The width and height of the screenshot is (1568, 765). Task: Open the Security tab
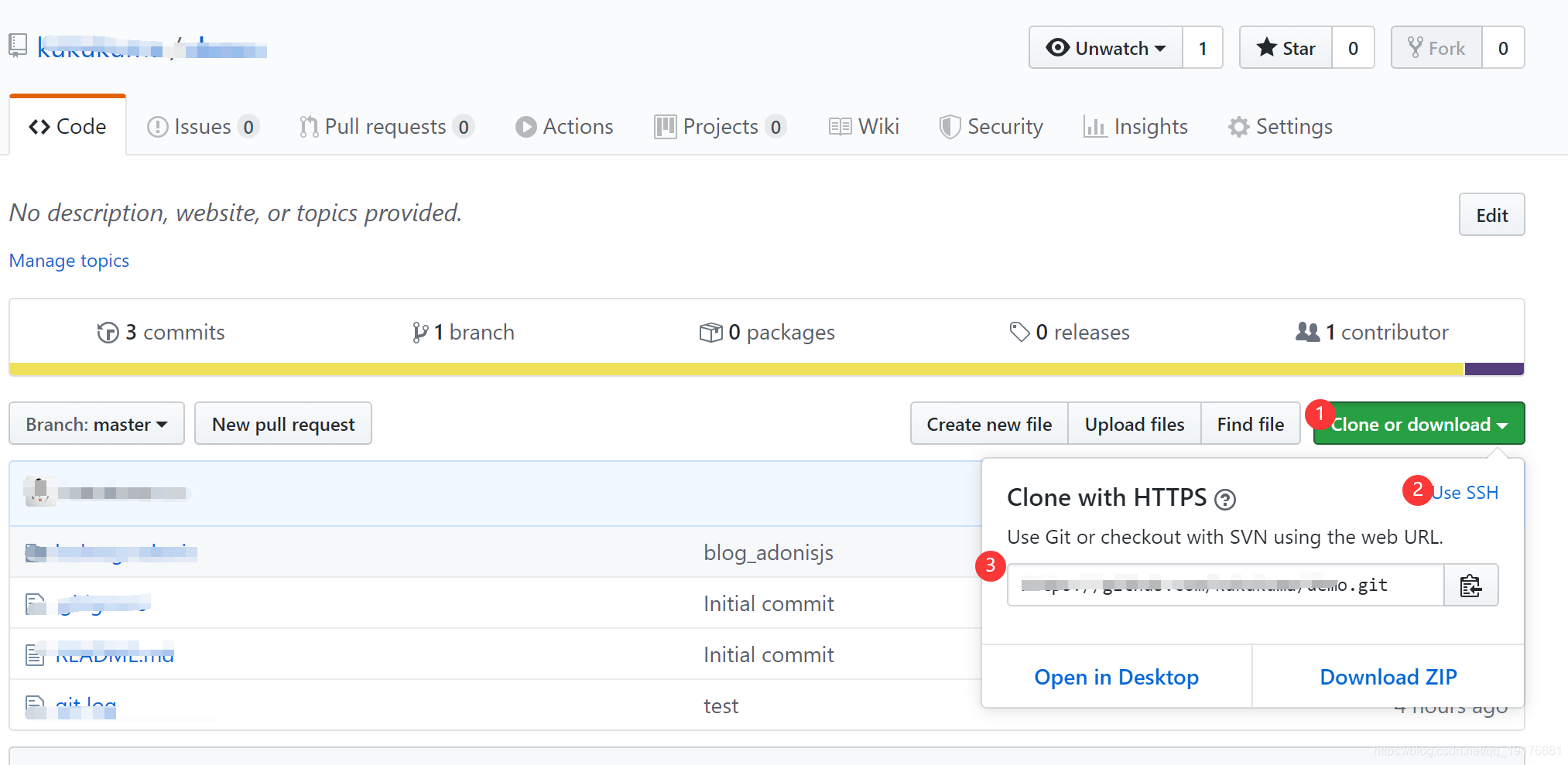tap(991, 126)
